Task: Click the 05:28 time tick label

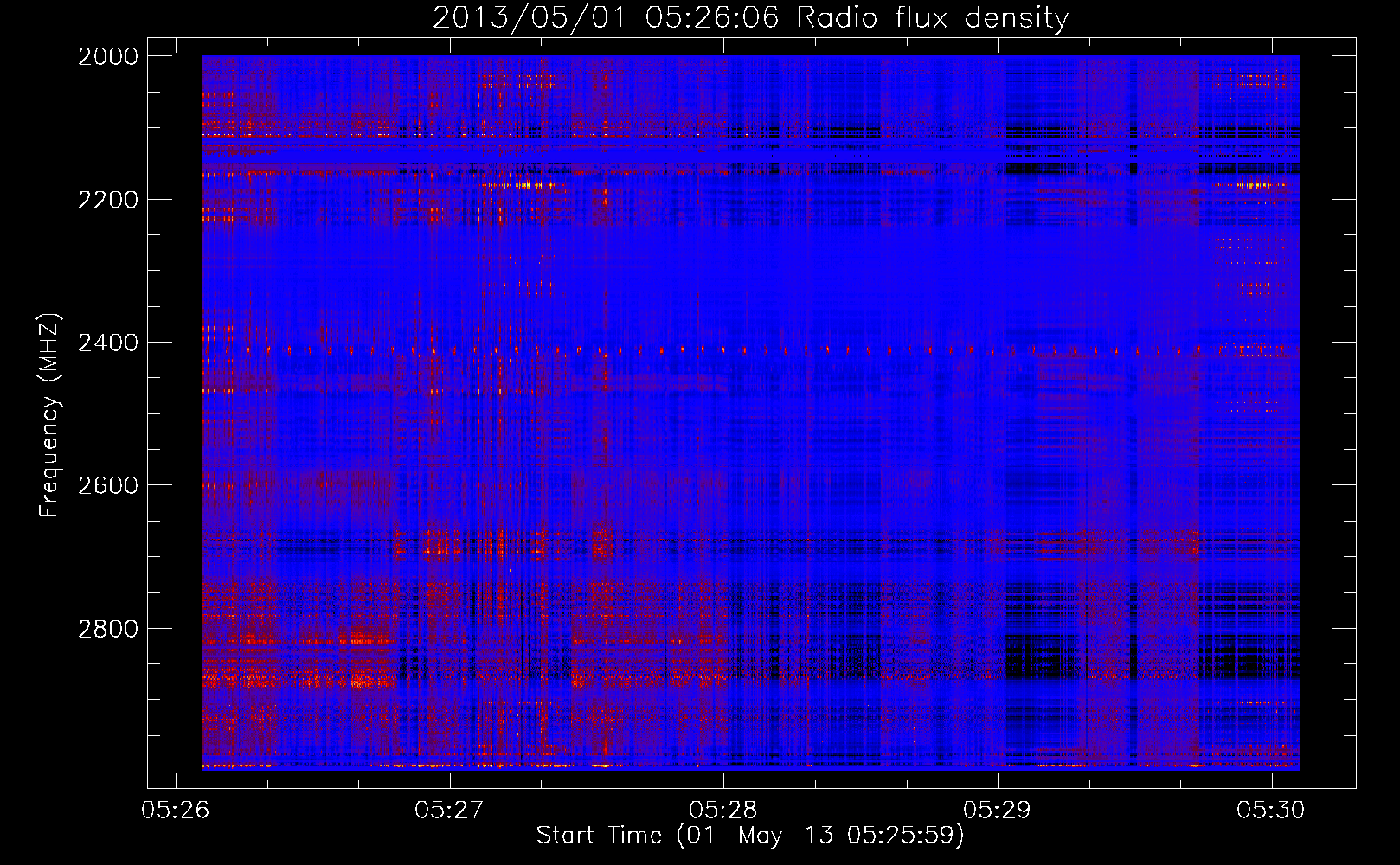Action: tap(723, 810)
